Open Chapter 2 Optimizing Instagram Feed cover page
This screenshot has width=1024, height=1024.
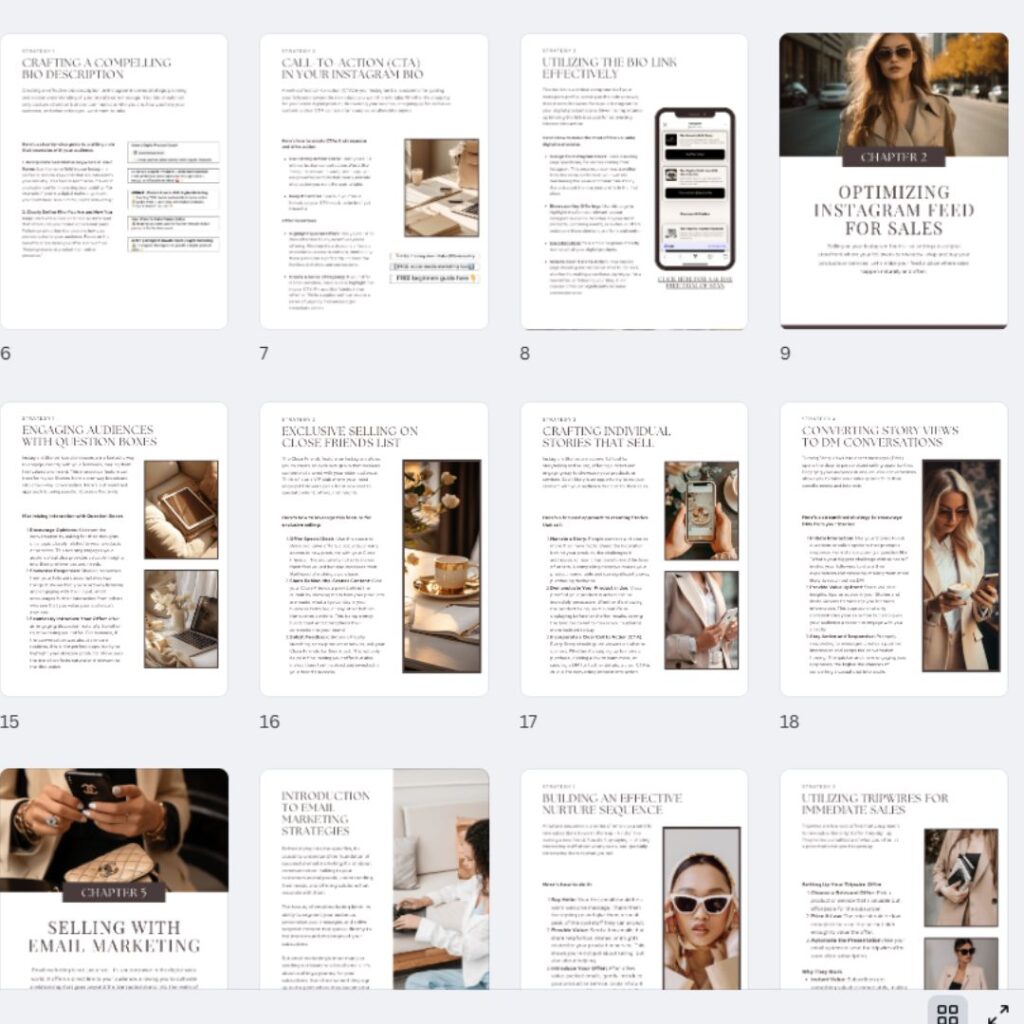click(x=894, y=181)
